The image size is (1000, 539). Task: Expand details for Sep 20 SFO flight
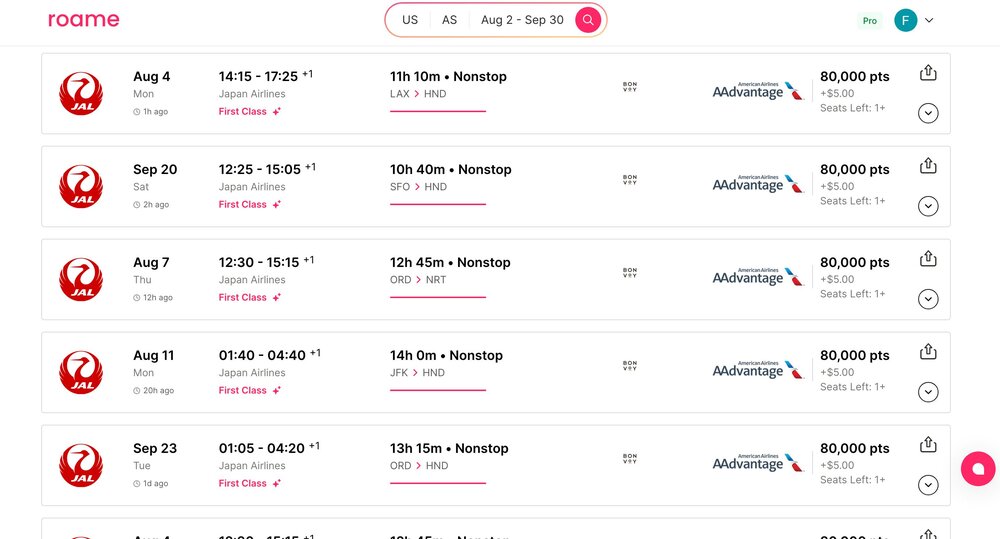point(928,206)
